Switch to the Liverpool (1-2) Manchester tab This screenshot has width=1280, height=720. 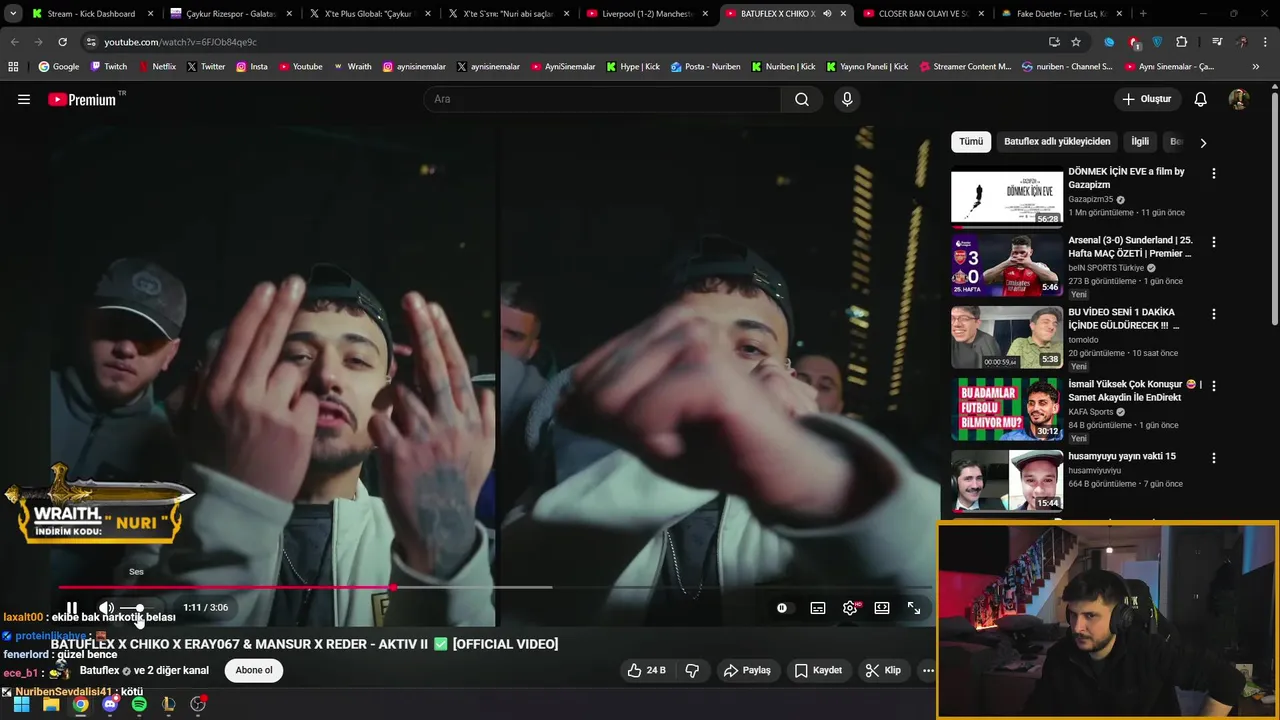coord(647,14)
